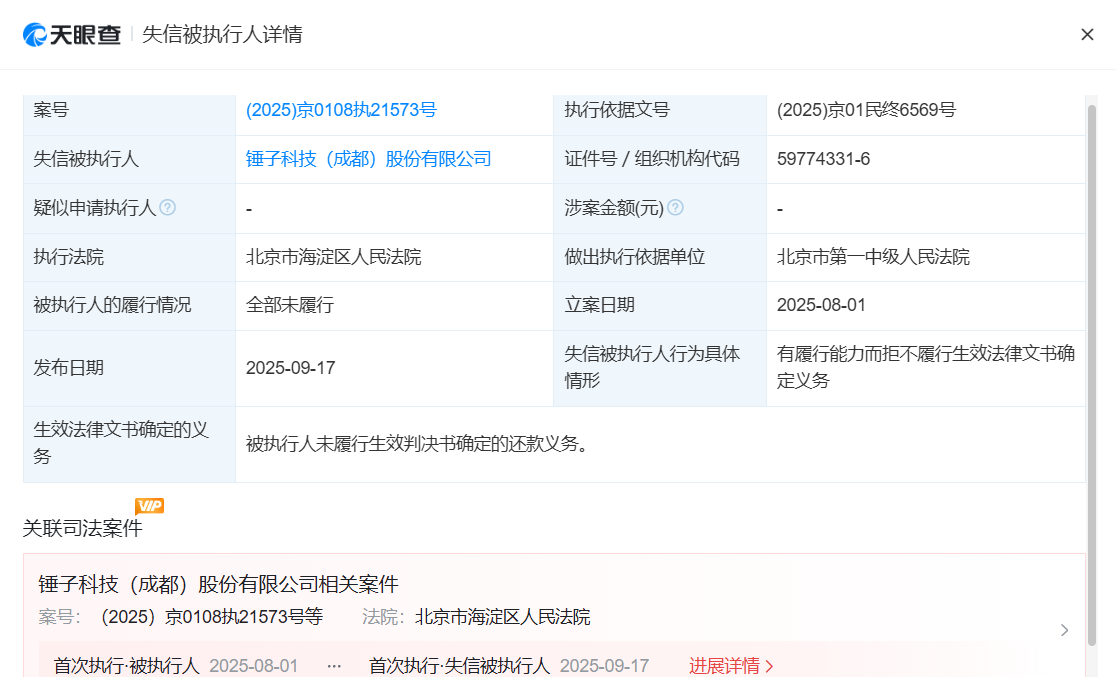Click the ellipsis between execution timeline entries
The width and height of the screenshot is (1116, 694).
[334, 666]
